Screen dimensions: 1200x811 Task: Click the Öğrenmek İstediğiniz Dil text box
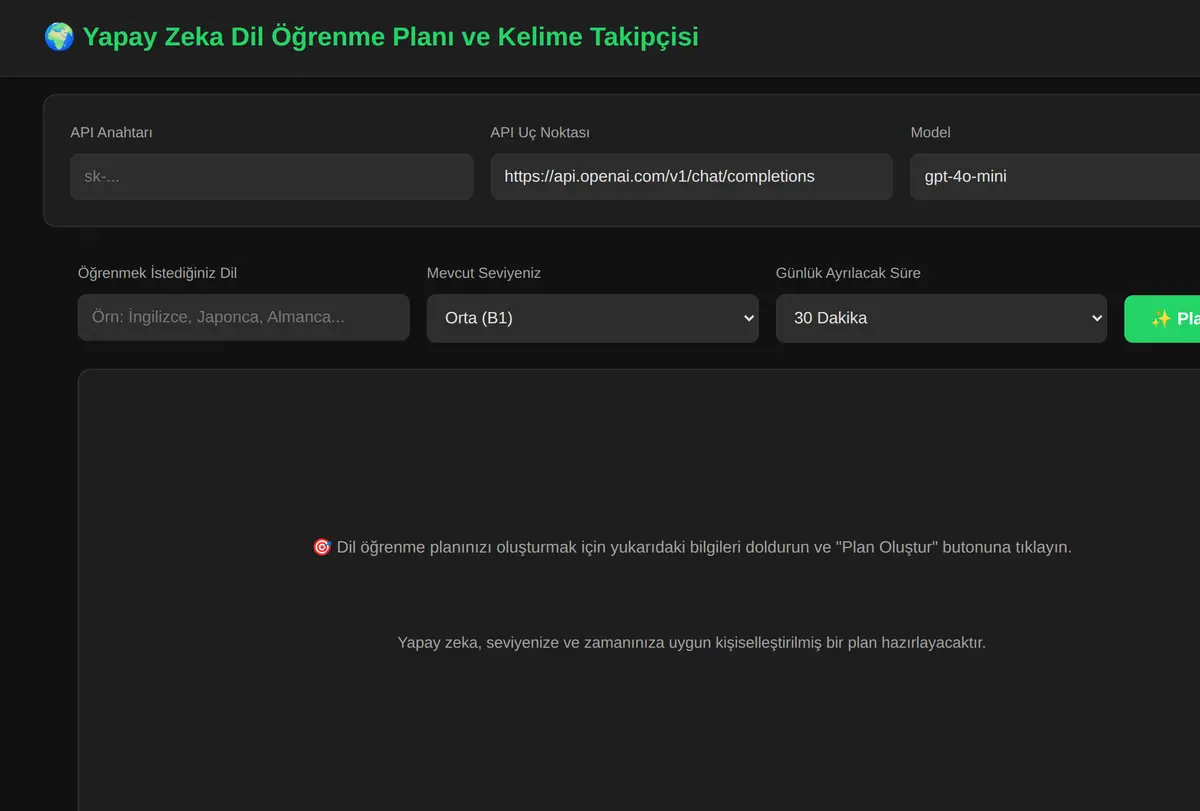(x=244, y=317)
